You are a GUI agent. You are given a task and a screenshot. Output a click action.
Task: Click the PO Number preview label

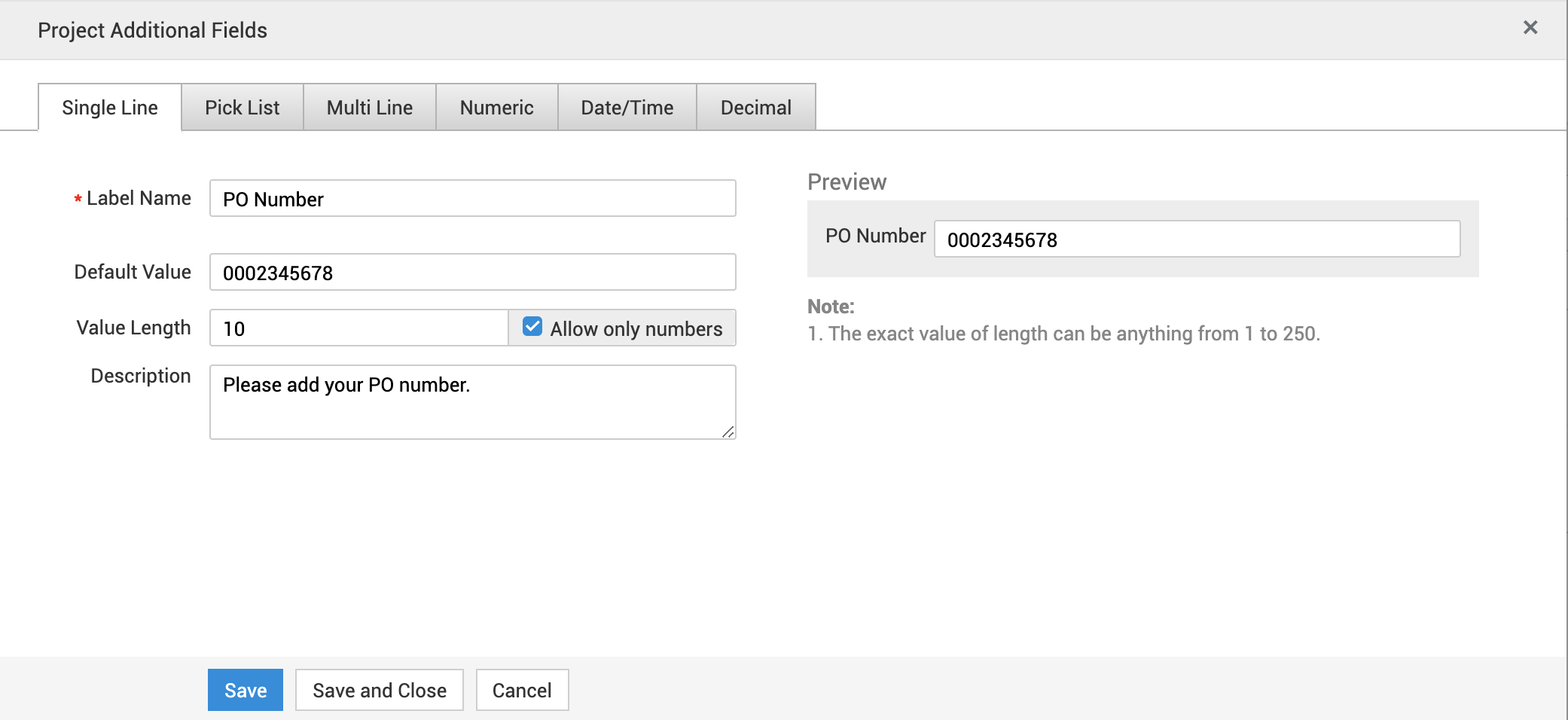(875, 236)
